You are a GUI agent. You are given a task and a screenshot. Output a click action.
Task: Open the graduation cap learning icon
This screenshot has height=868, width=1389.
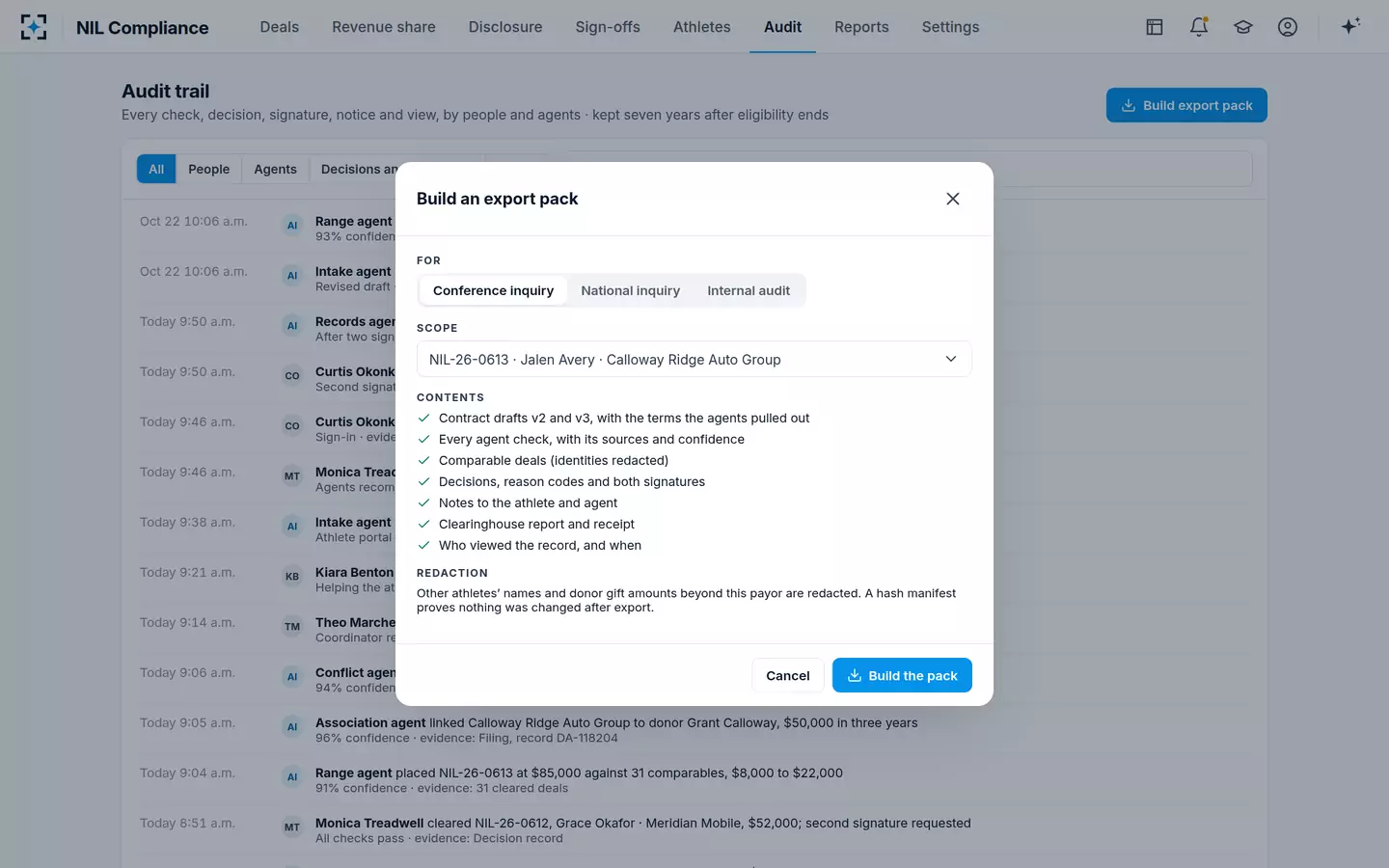[1243, 27]
